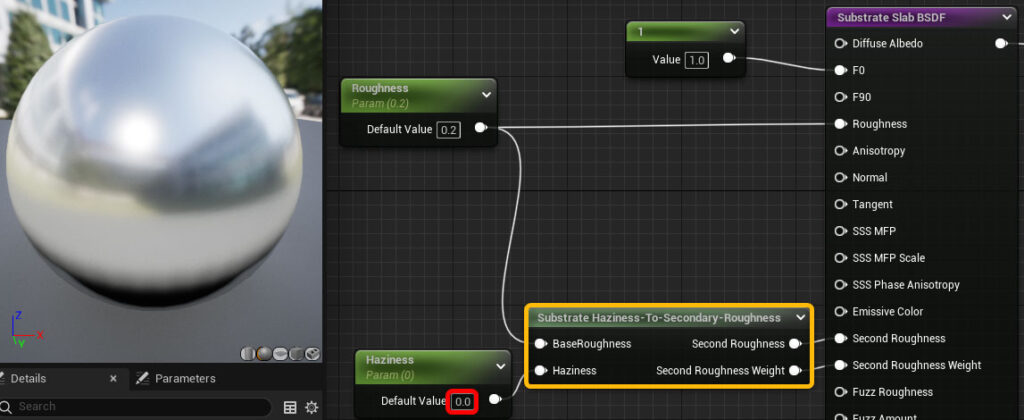Set preview mesh to sphere shape

(x=264, y=354)
